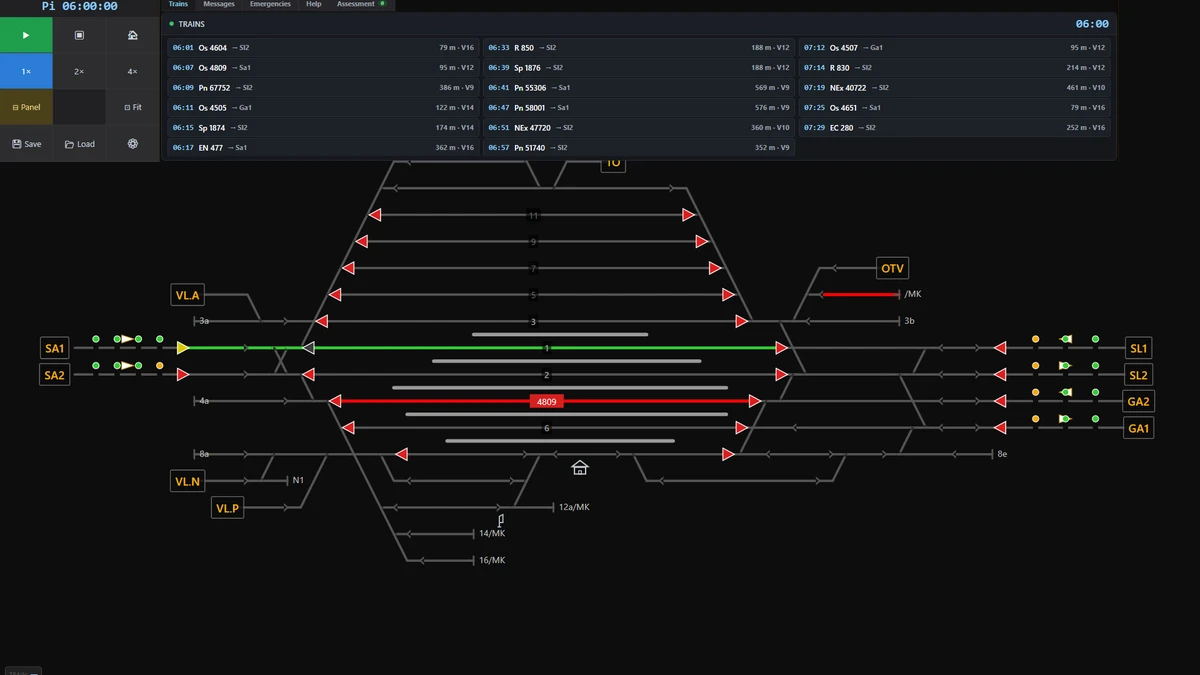Click the red entry signal on SA2 line
Viewport: 1200px width, 675px height.
(183, 374)
